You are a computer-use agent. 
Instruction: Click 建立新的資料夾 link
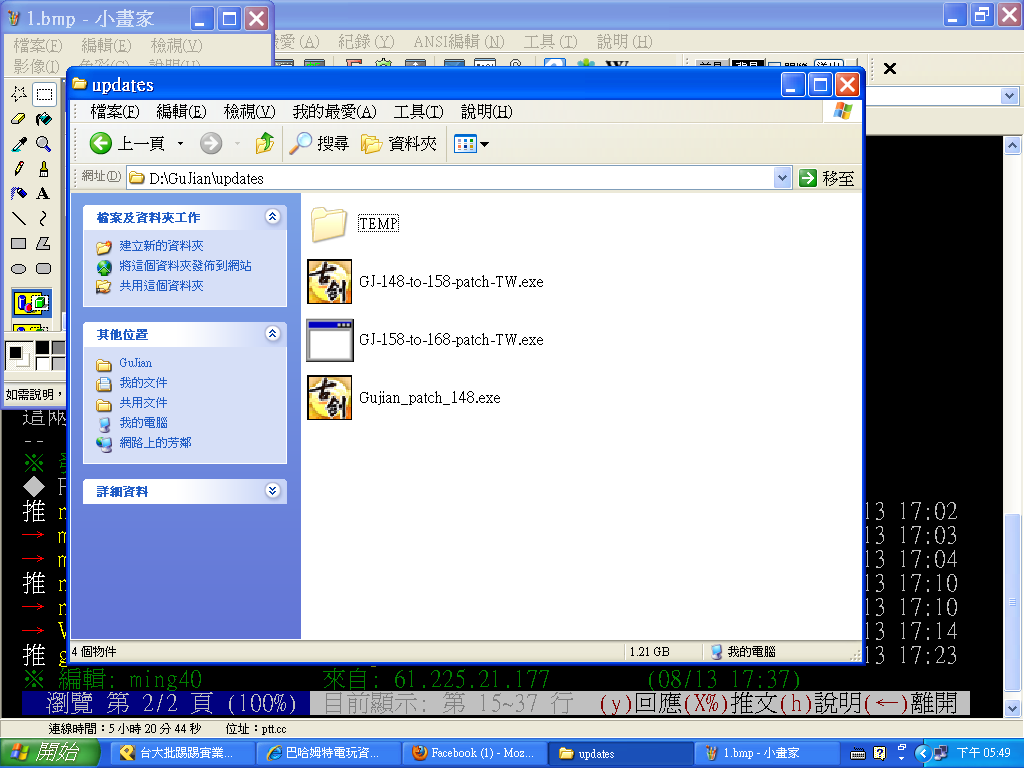pyautogui.click(x=160, y=246)
